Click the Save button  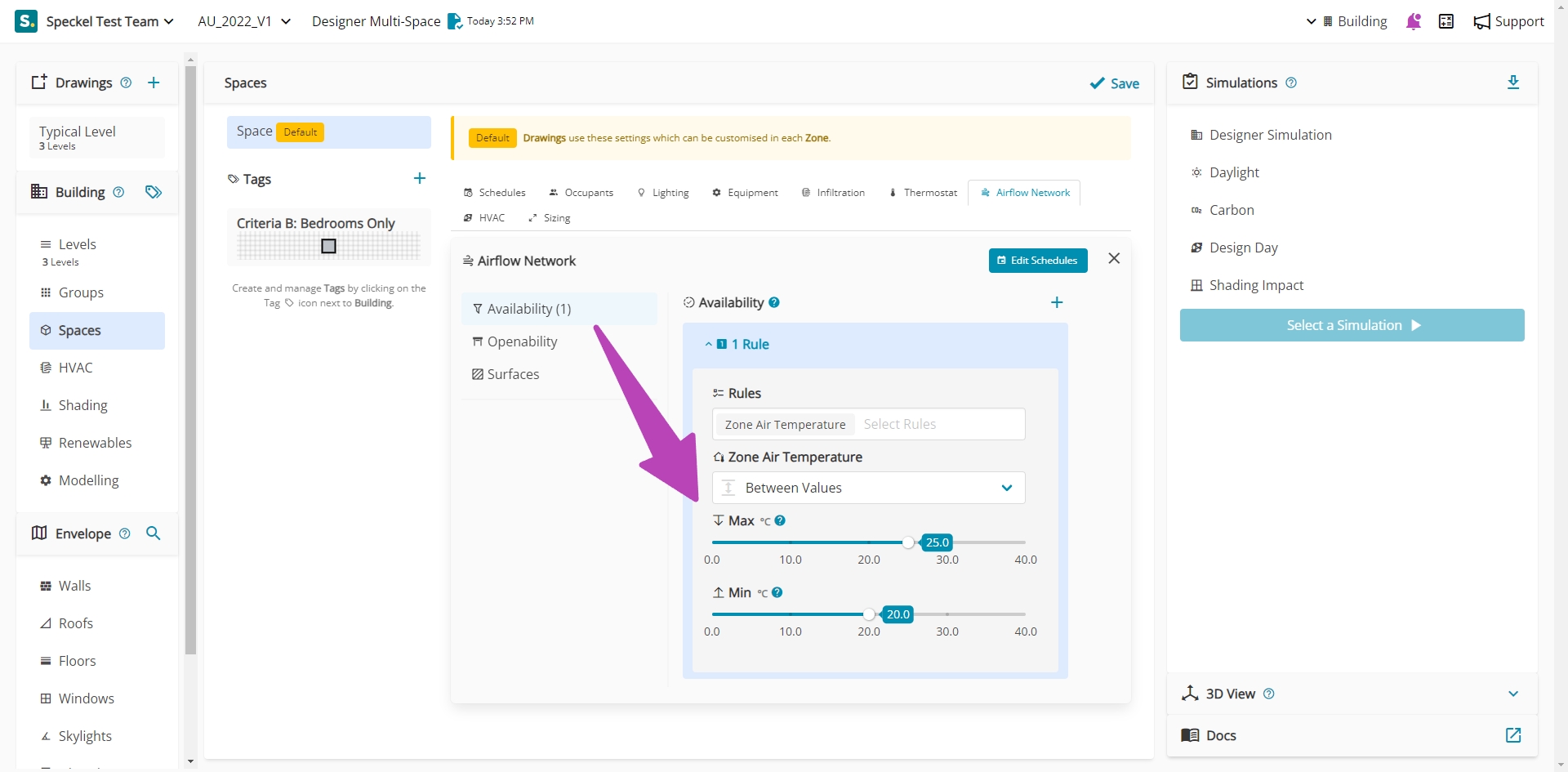point(1115,83)
